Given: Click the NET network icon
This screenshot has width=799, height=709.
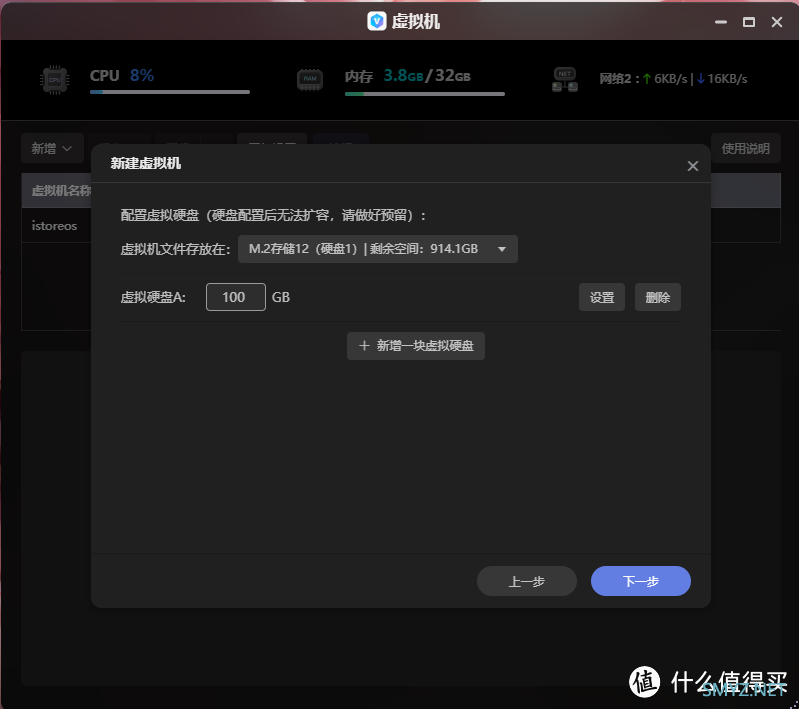Looking at the screenshot, I should 565,80.
